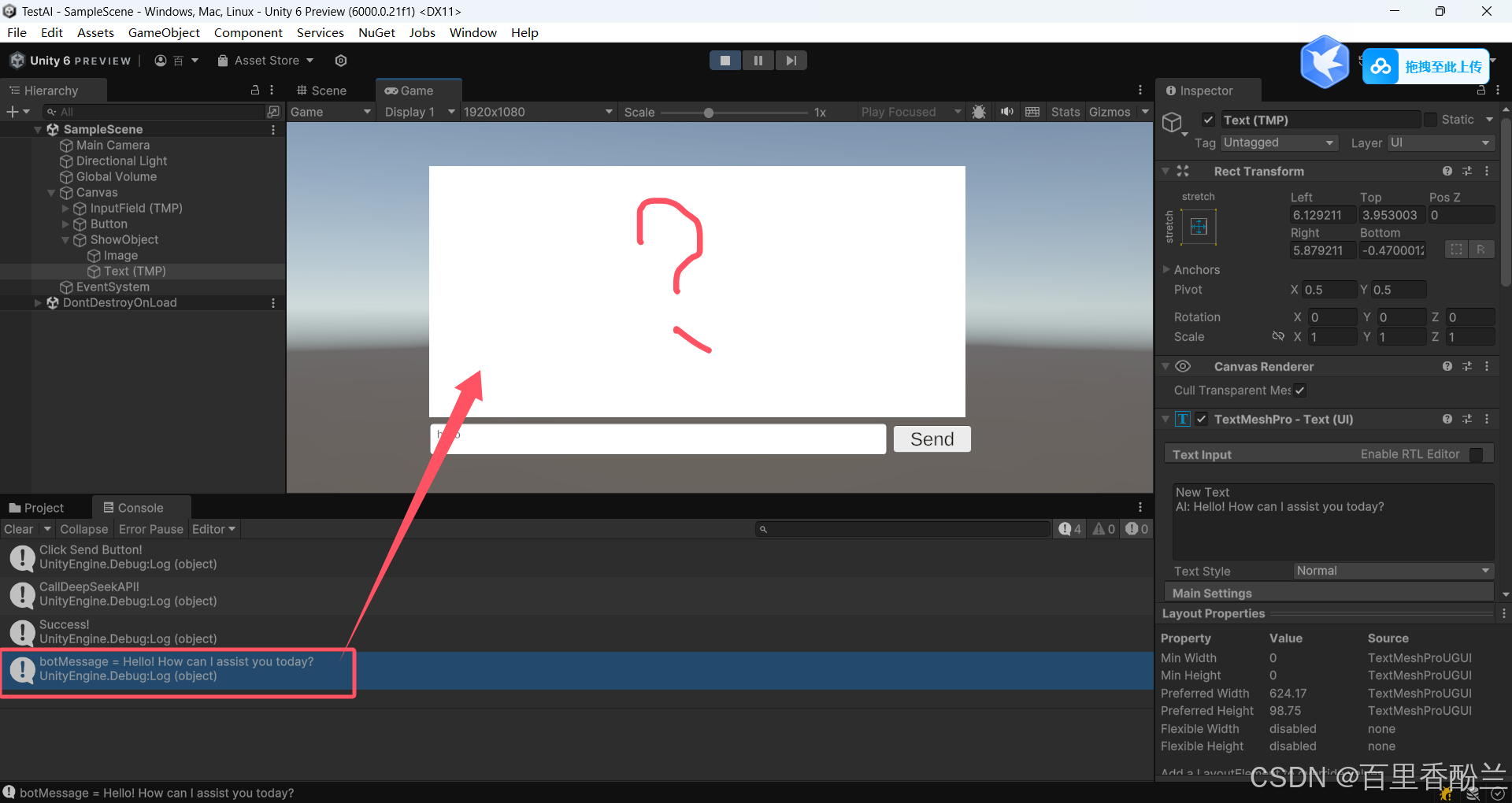
Task: Open the anchor presets stretch icon
Action: point(1199,228)
